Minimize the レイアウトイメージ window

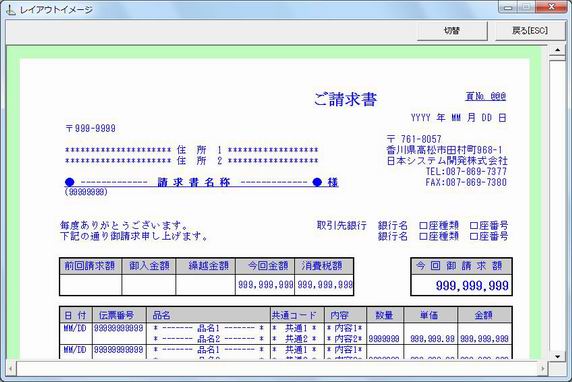pos(508,7)
